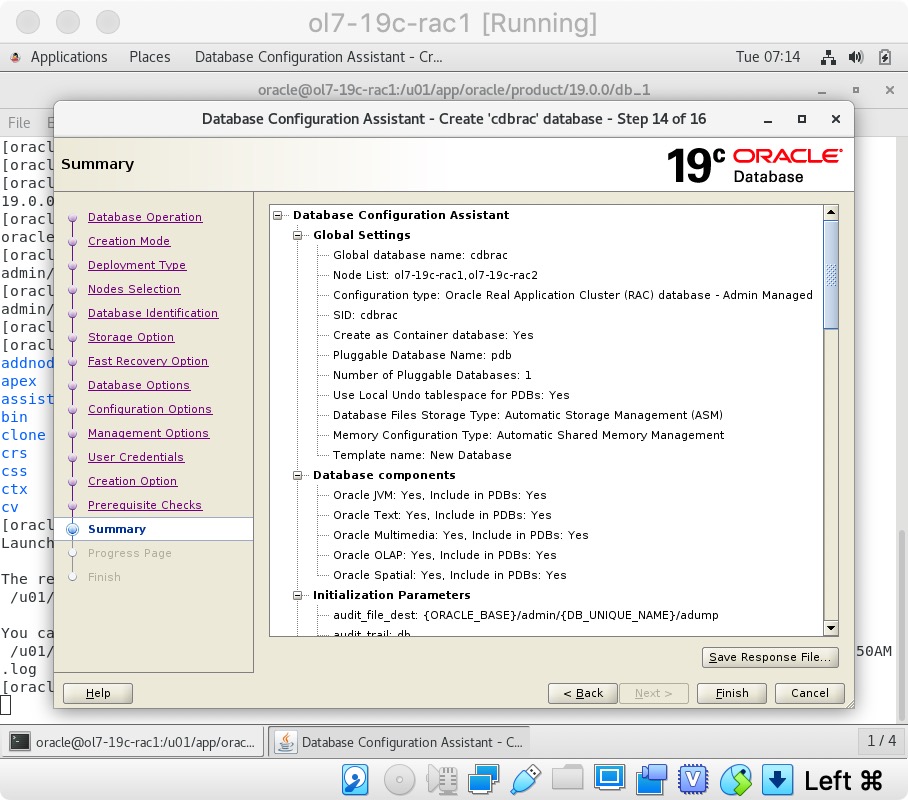Go to Creation Mode step
This screenshot has height=800, width=908.
129,241
